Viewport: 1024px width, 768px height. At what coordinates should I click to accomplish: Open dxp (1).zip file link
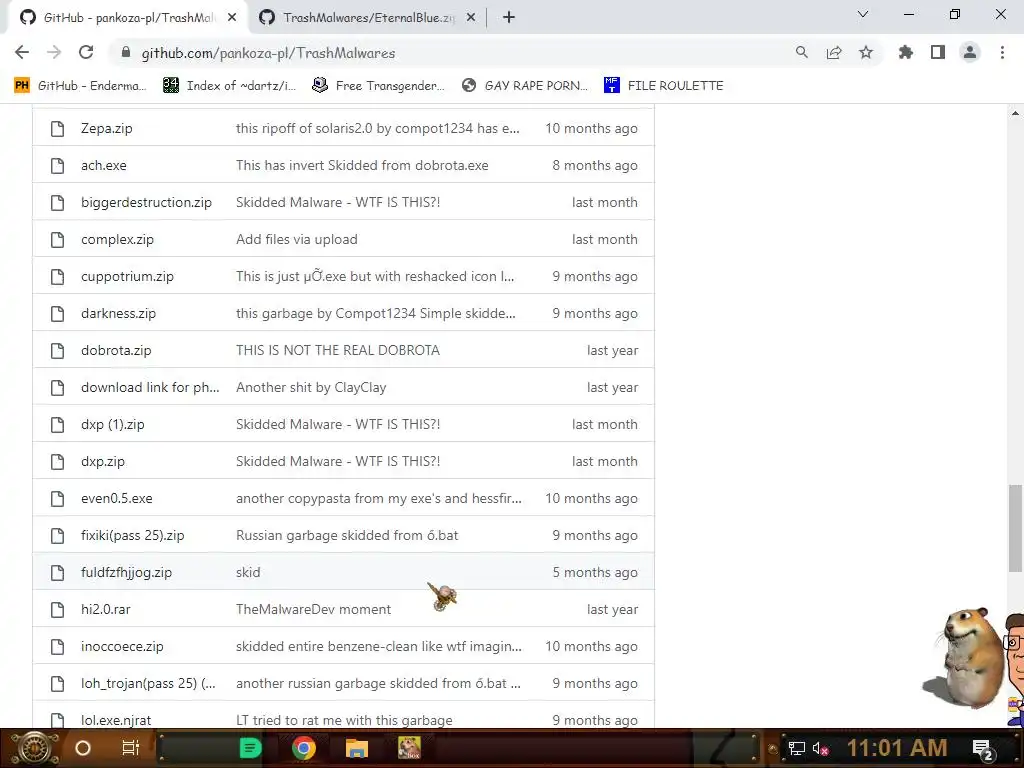pyautogui.click(x=113, y=424)
